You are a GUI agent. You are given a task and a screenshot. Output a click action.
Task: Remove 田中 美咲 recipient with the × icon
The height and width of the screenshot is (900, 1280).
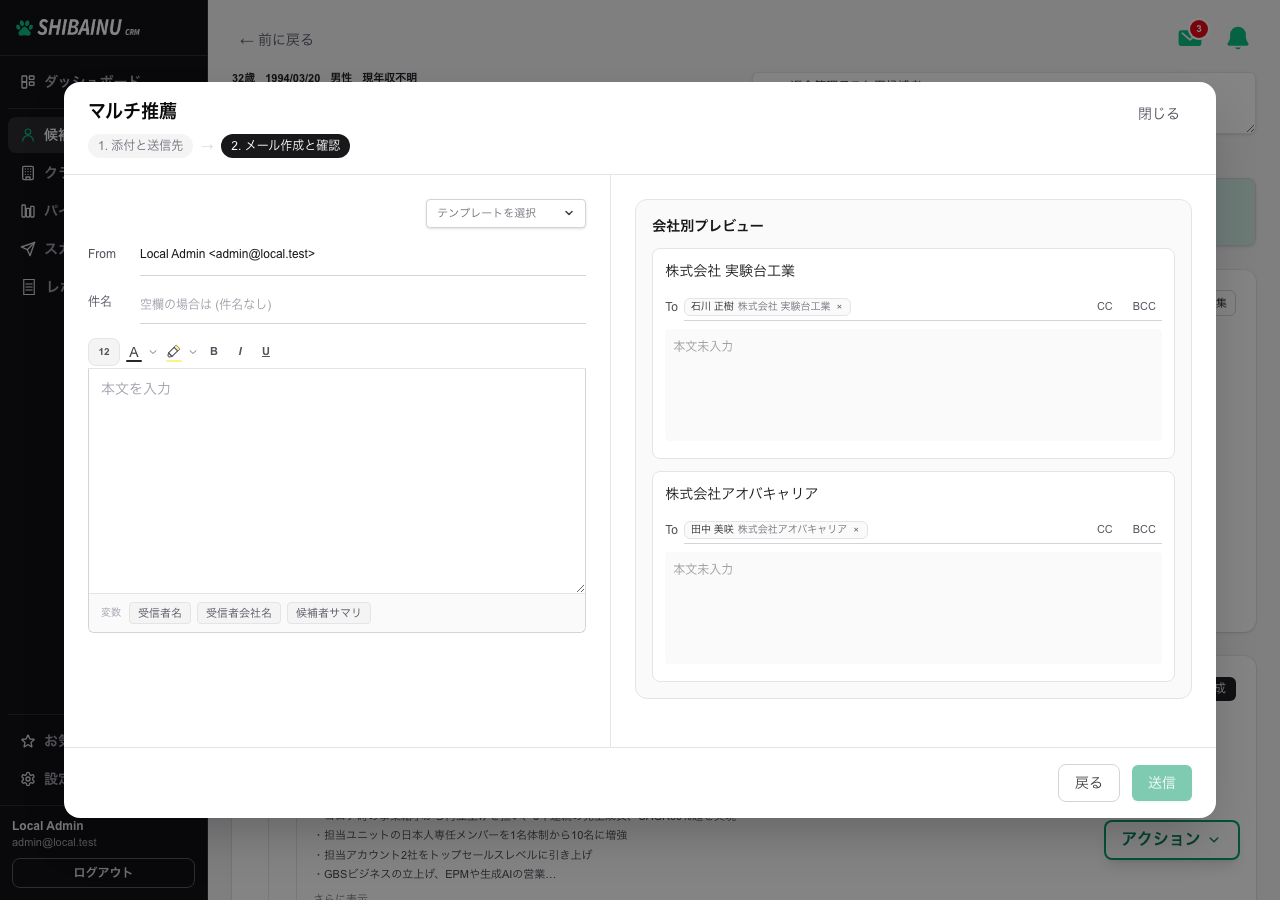(856, 530)
